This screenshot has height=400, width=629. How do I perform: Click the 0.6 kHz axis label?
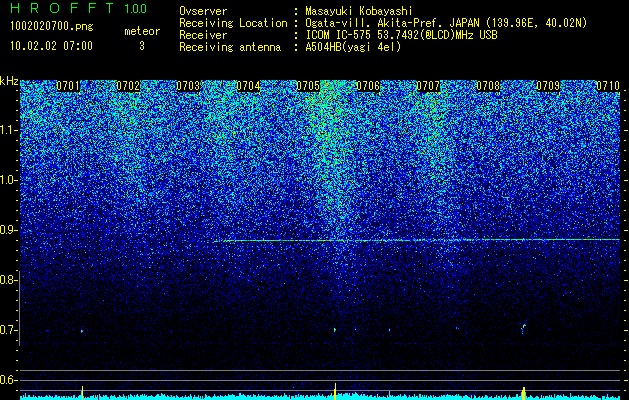tap(8, 380)
